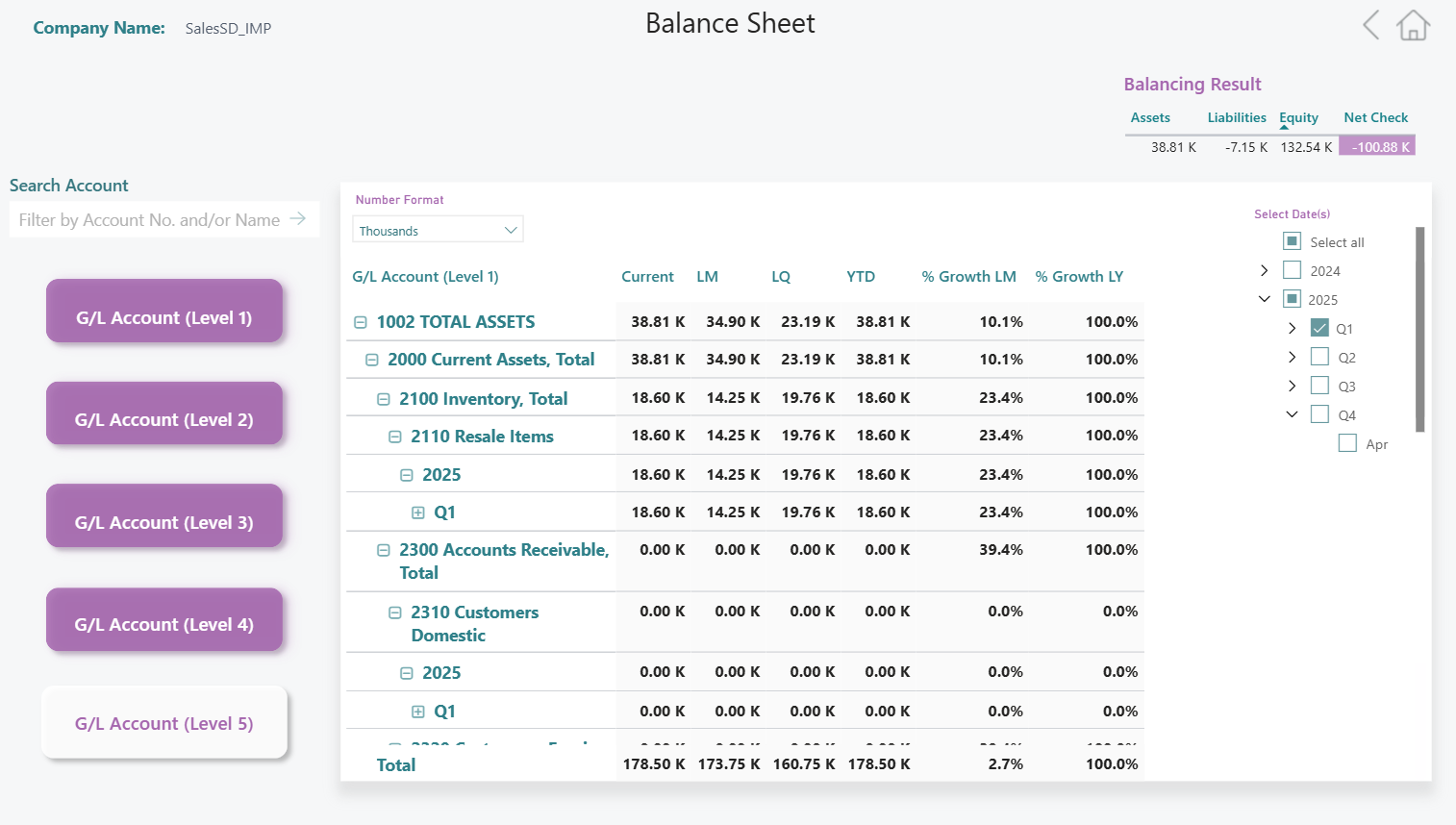1456x825 pixels.
Task: Collapse the 1002 TOTAL ASSETS row
Action: tap(361, 323)
